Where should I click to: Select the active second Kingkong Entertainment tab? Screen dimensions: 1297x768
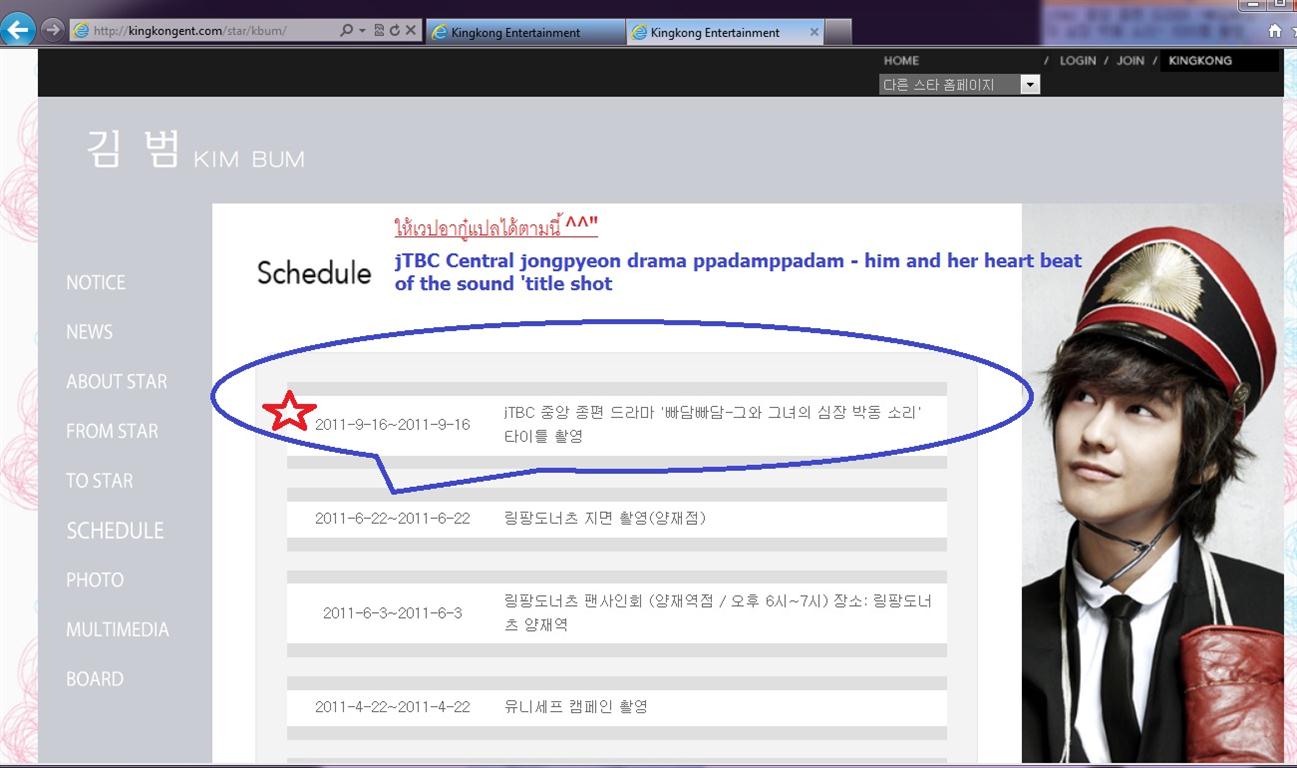tap(725, 32)
